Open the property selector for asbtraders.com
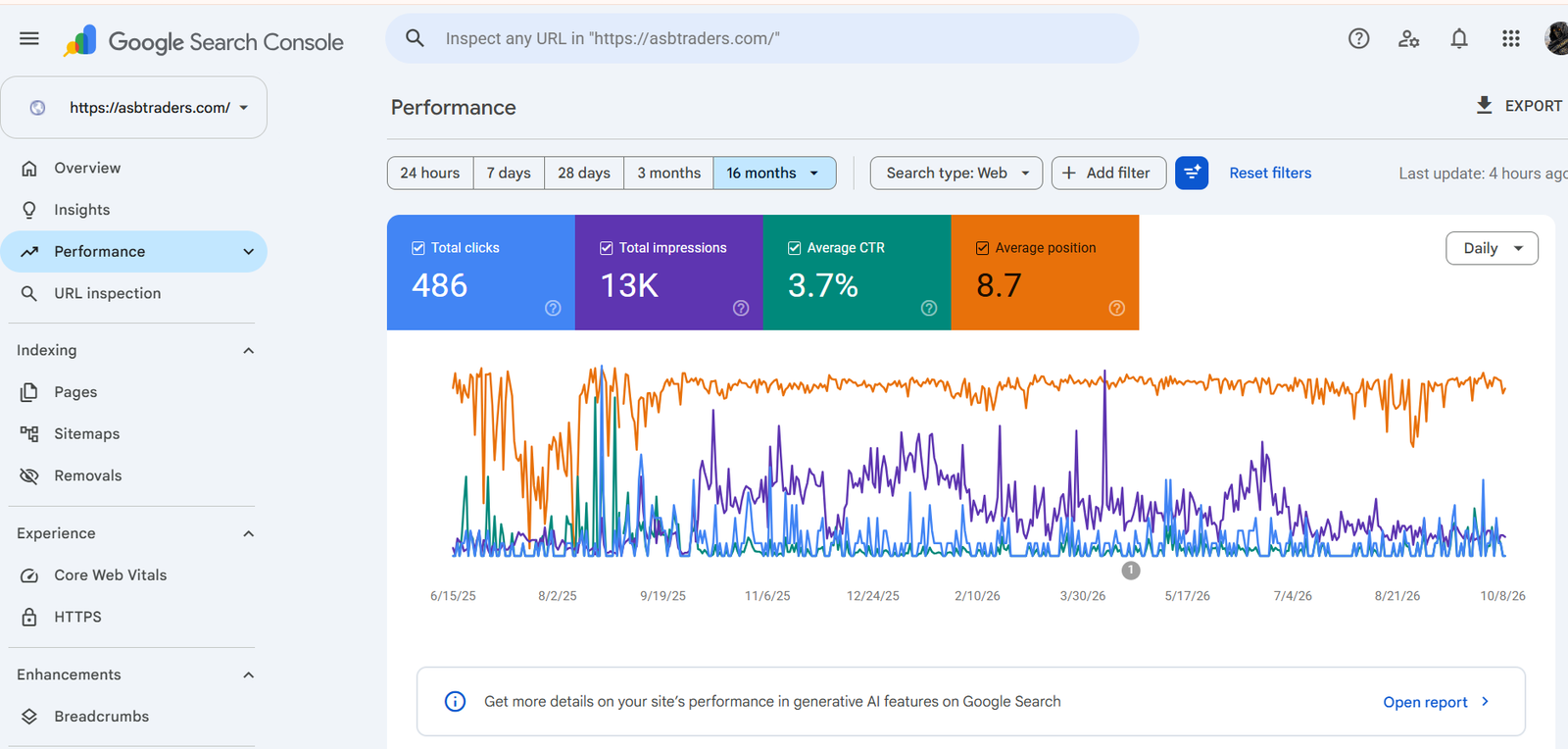The height and width of the screenshot is (749, 1568). pyautogui.click(x=134, y=108)
